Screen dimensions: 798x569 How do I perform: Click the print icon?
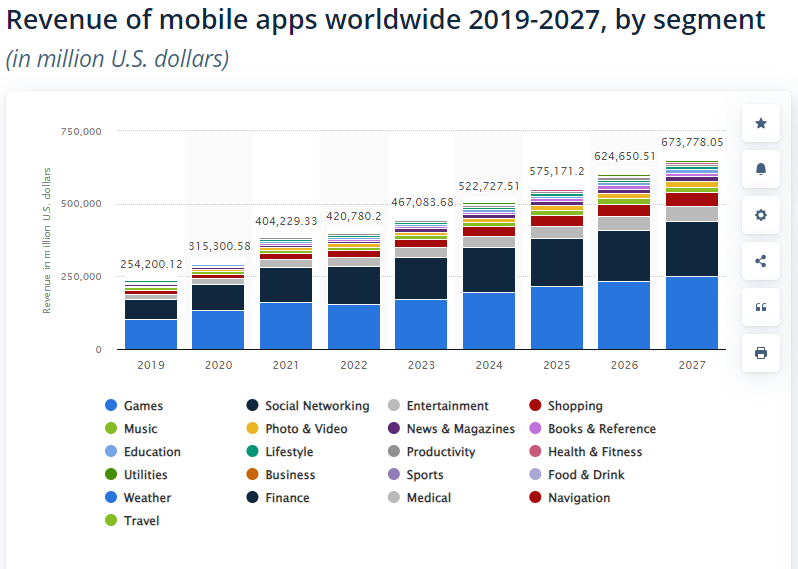[760, 353]
